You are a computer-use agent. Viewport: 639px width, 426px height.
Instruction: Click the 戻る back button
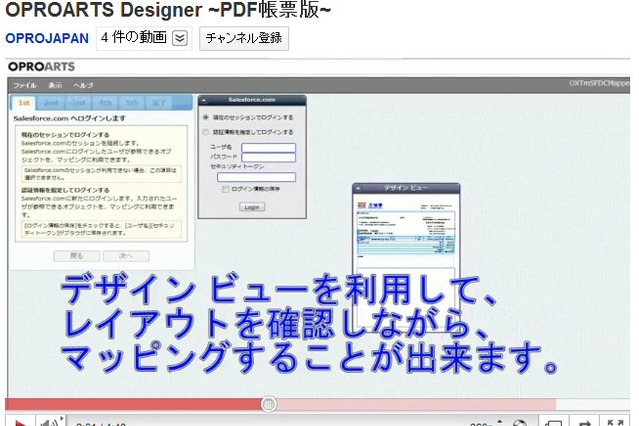pyautogui.click(x=77, y=256)
